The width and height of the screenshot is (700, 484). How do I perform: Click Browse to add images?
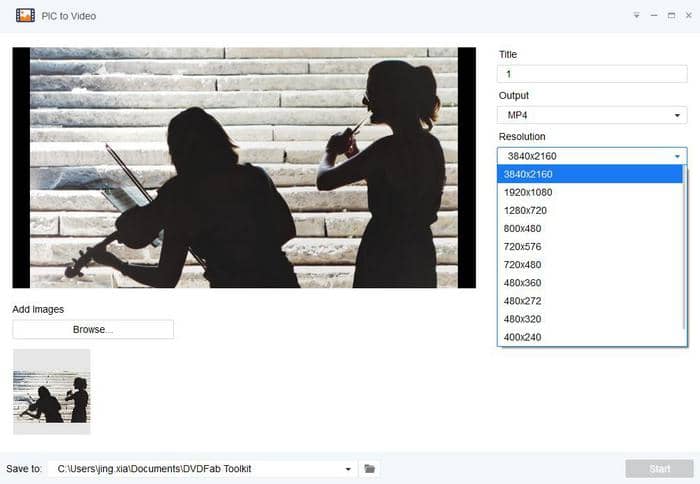click(x=93, y=330)
